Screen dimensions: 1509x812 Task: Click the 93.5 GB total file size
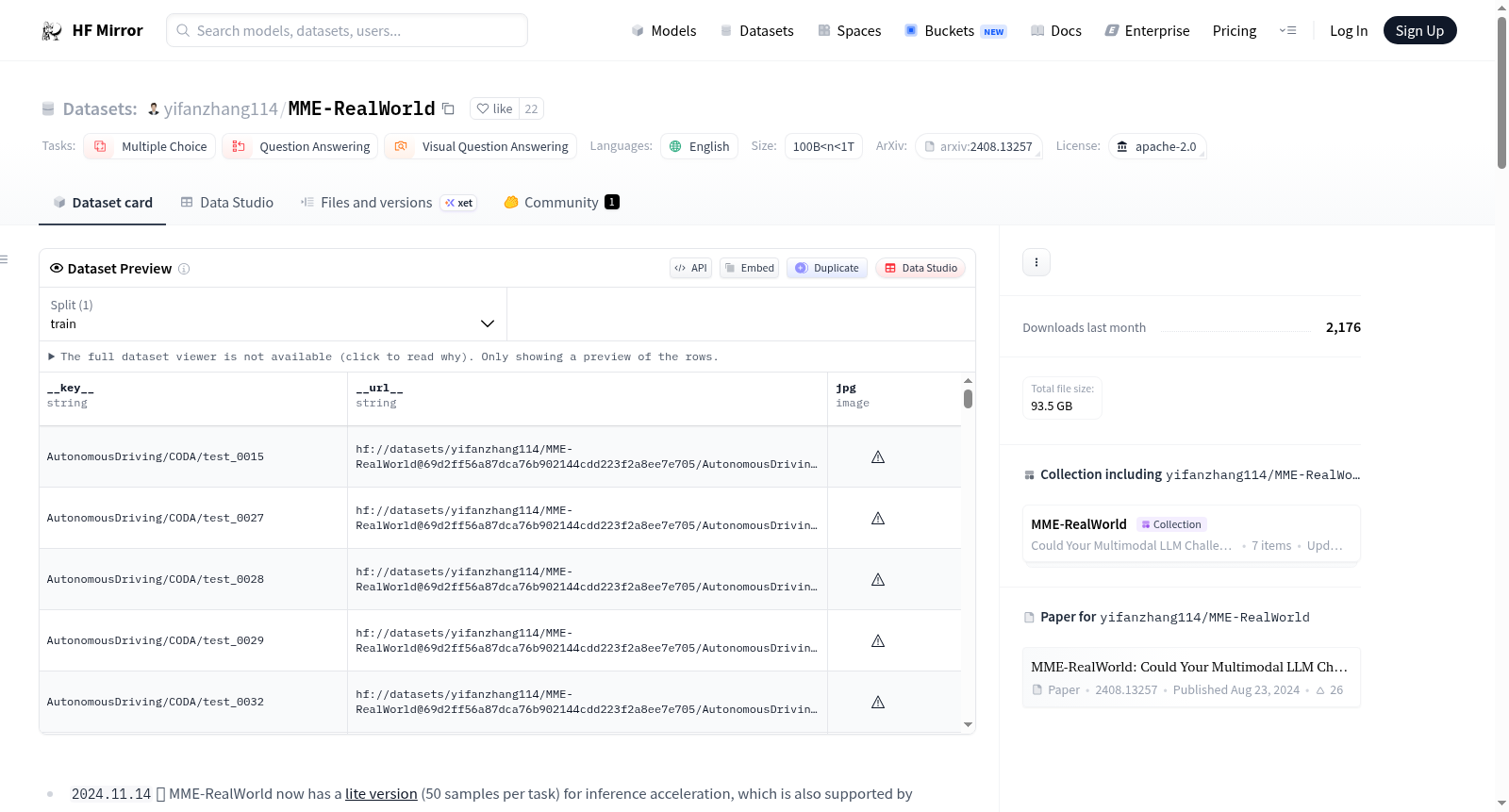[1052, 406]
